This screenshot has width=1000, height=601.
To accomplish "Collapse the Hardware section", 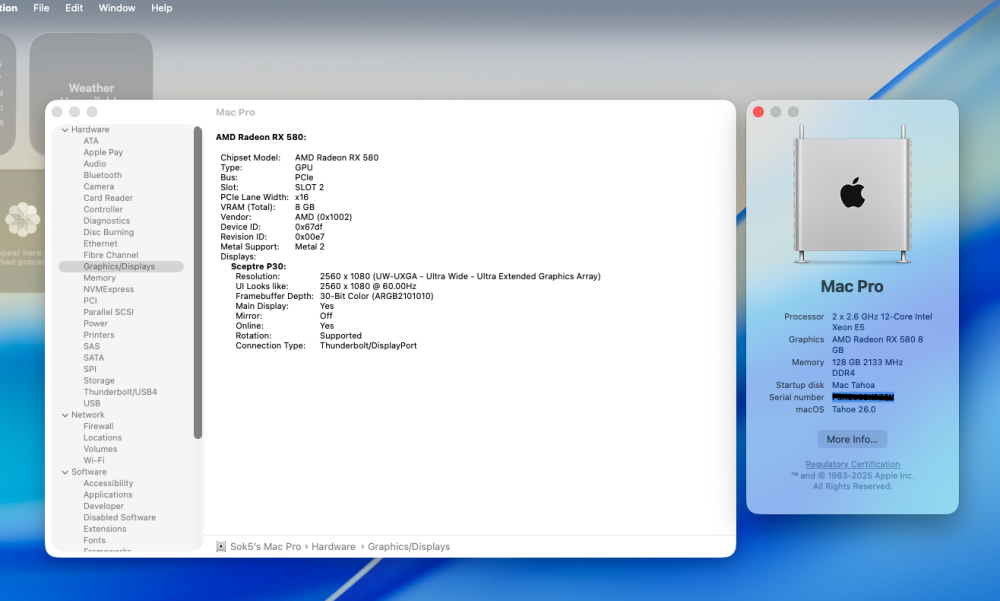I will [65, 130].
